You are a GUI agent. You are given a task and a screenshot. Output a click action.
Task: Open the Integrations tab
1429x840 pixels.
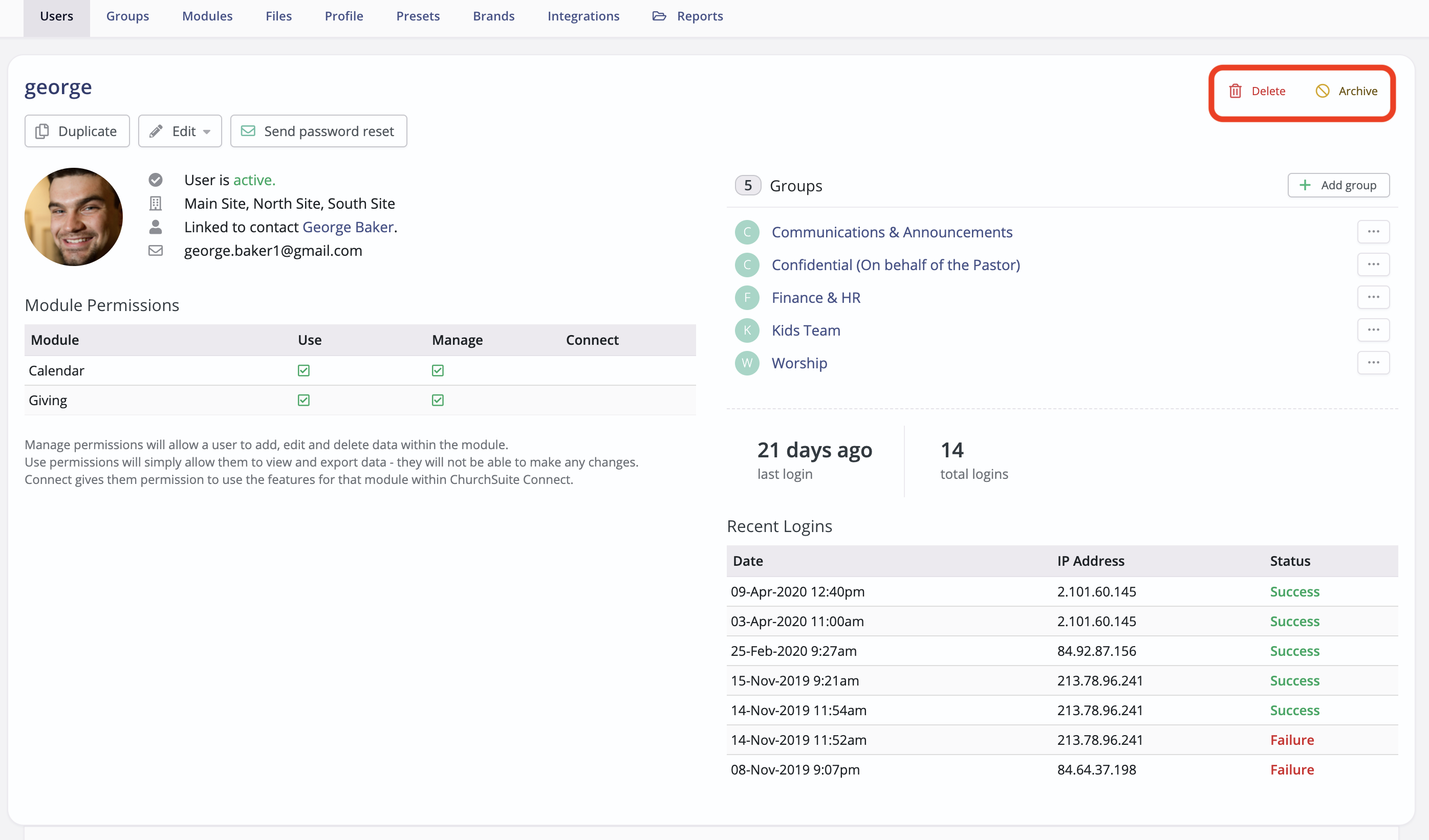(x=583, y=16)
